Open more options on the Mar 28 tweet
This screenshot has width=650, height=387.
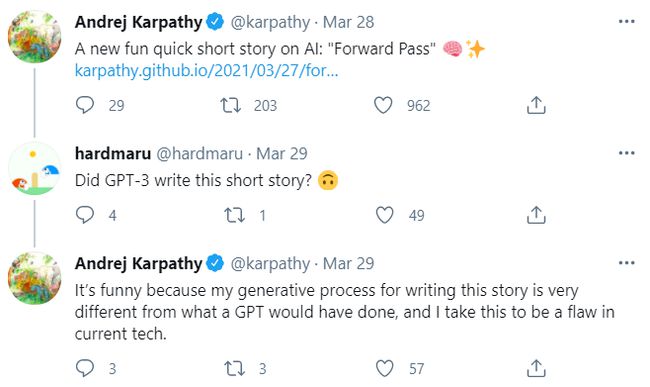626,22
